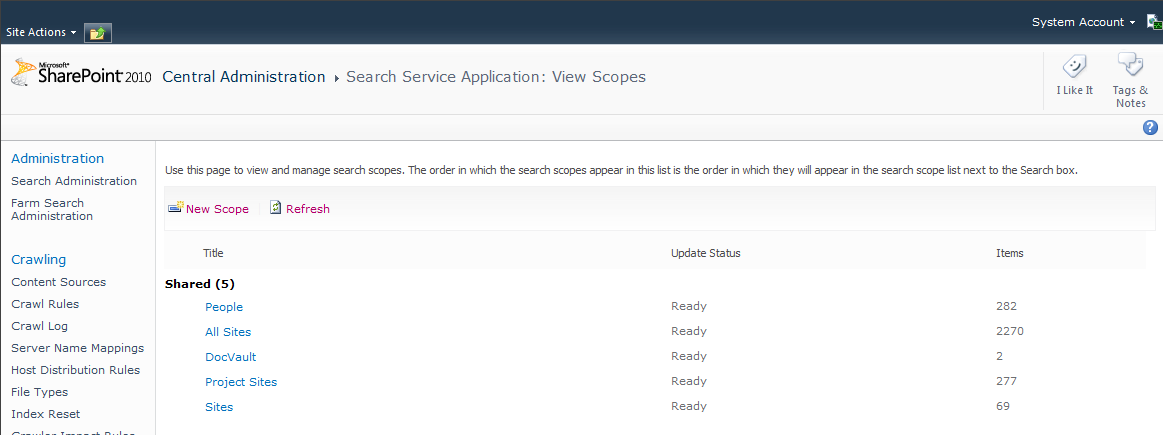Click the I Like It tag icon
The height and width of the screenshot is (435, 1163).
tap(1074, 67)
